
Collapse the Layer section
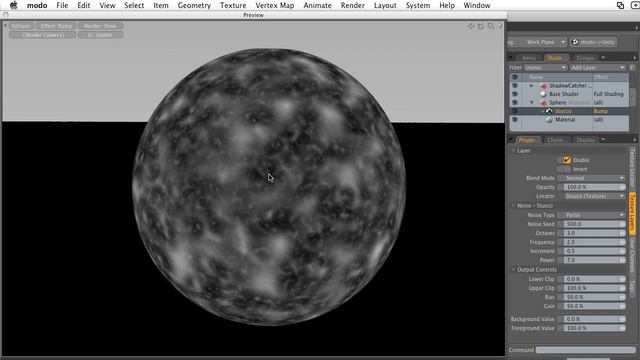click(x=513, y=150)
